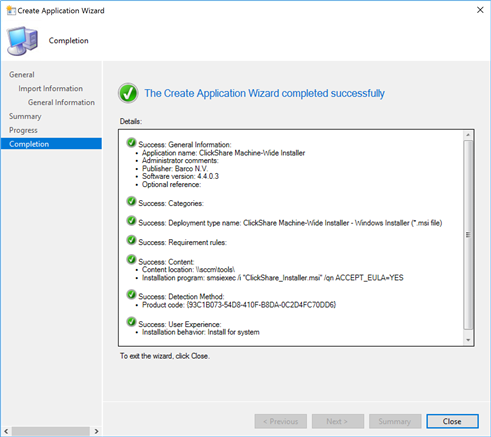Select the General step in sidebar

(22, 75)
